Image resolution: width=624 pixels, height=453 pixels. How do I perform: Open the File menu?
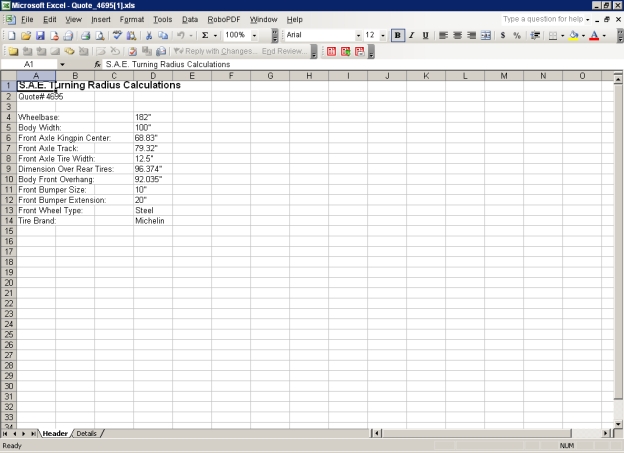pos(27,20)
